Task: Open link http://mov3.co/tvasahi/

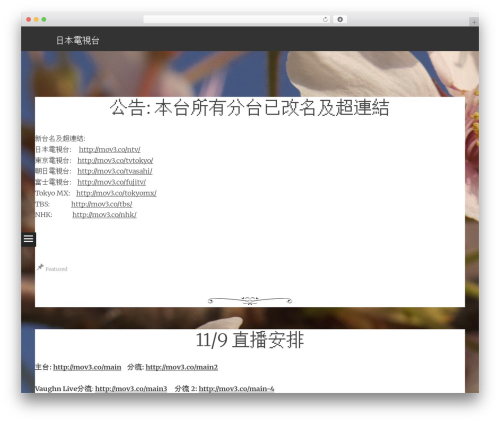Action: coord(115,171)
